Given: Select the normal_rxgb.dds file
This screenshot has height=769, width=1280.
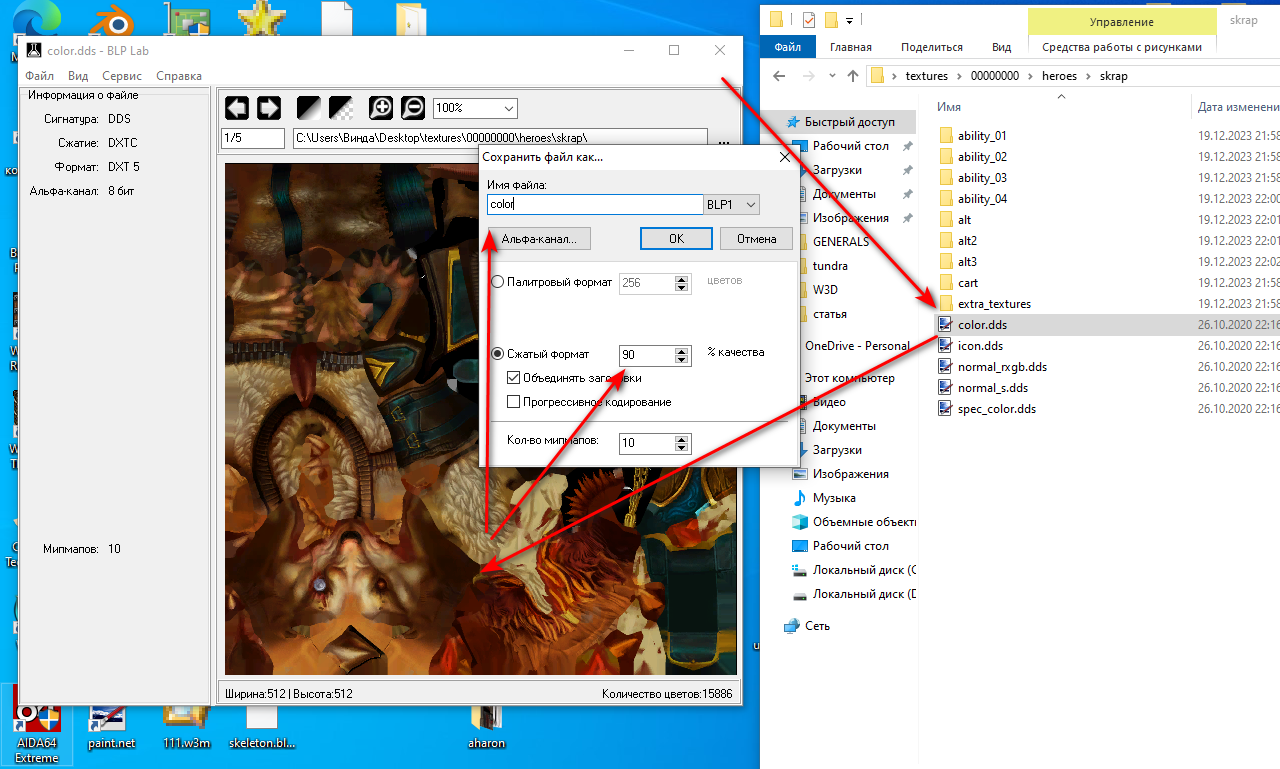Looking at the screenshot, I should tap(1002, 366).
